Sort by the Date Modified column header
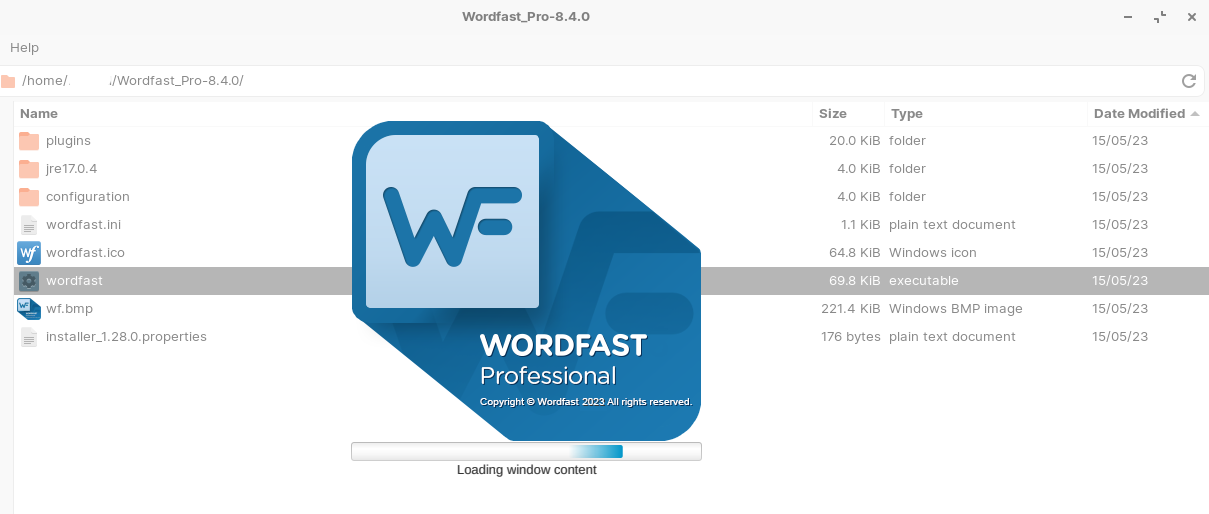 [1139, 114]
